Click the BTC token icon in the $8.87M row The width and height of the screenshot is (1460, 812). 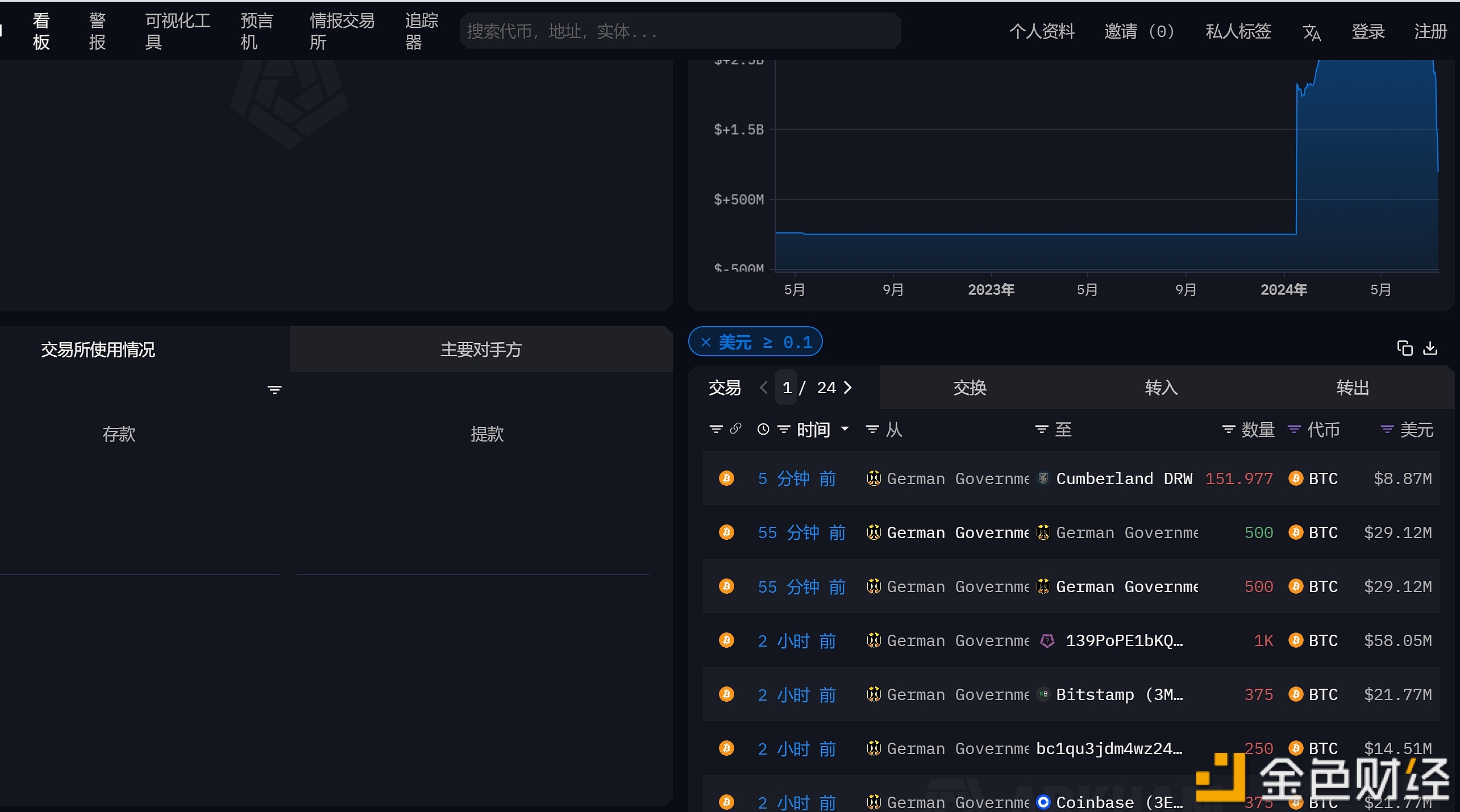pos(1296,478)
